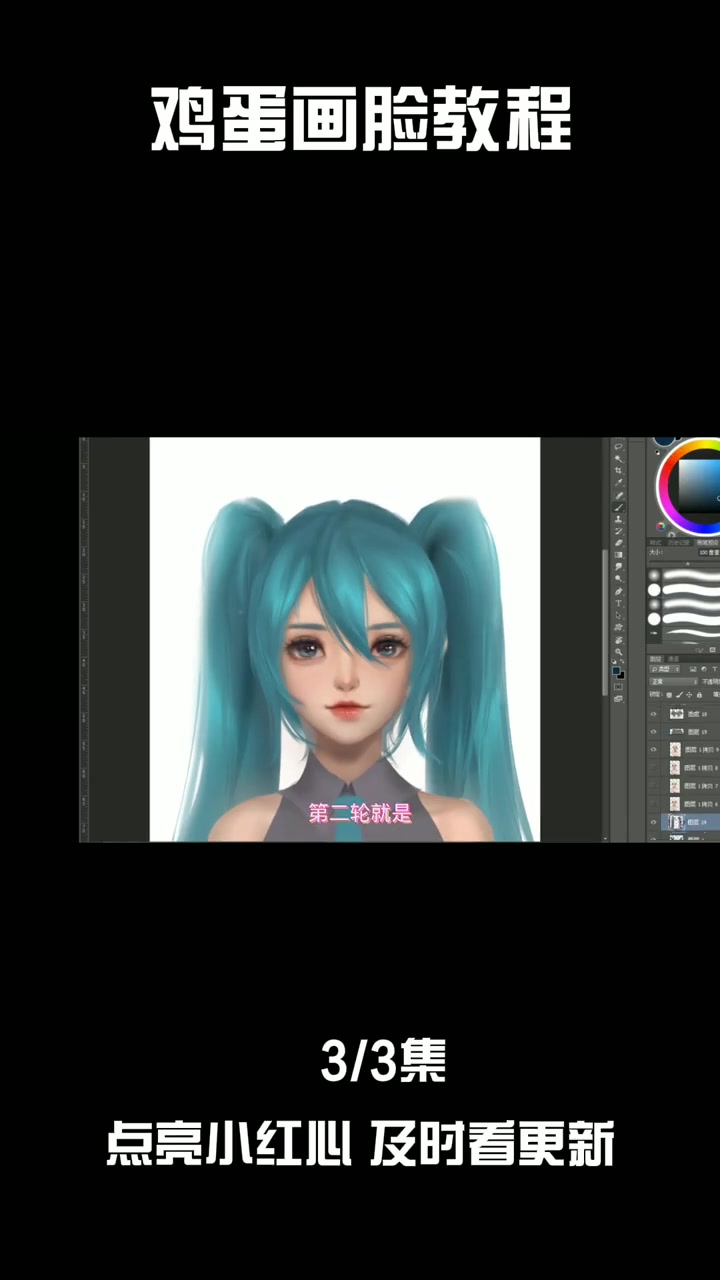
Task: Select the History Brush tool
Action: 618,531
